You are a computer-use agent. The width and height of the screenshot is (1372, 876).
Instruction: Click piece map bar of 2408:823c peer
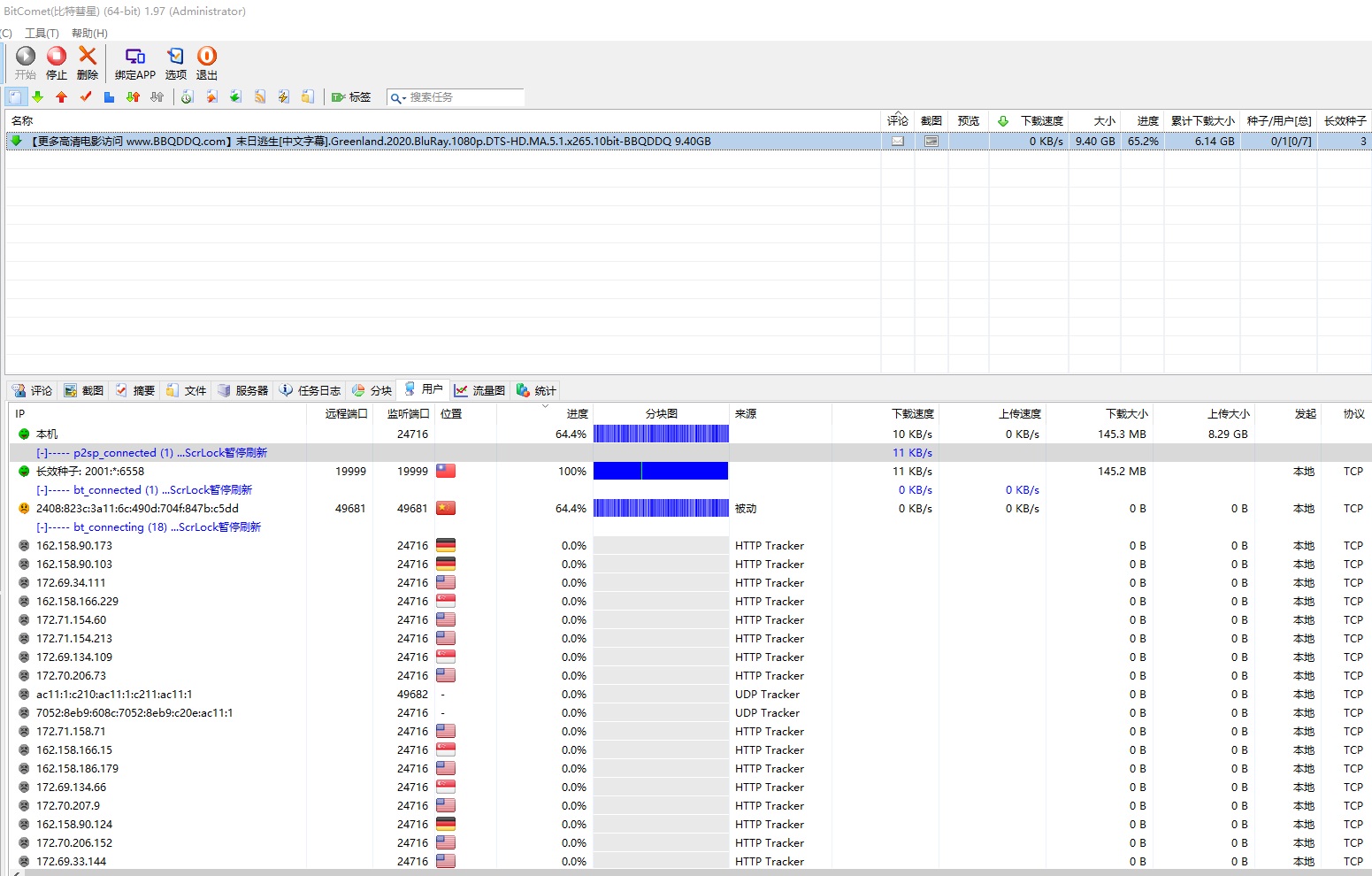coord(661,508)
